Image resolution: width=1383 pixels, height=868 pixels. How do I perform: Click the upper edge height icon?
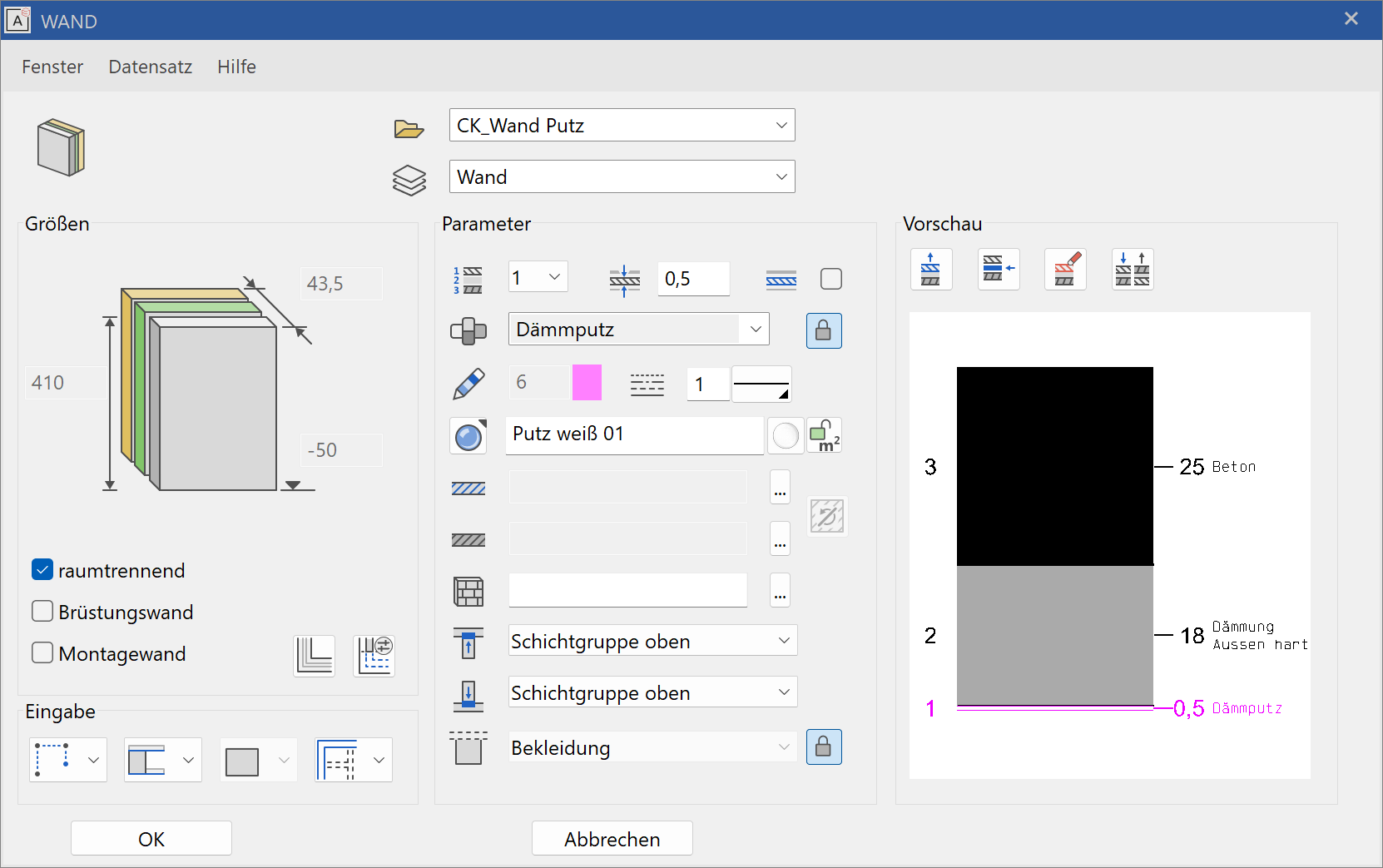click(x=468, y=642)
